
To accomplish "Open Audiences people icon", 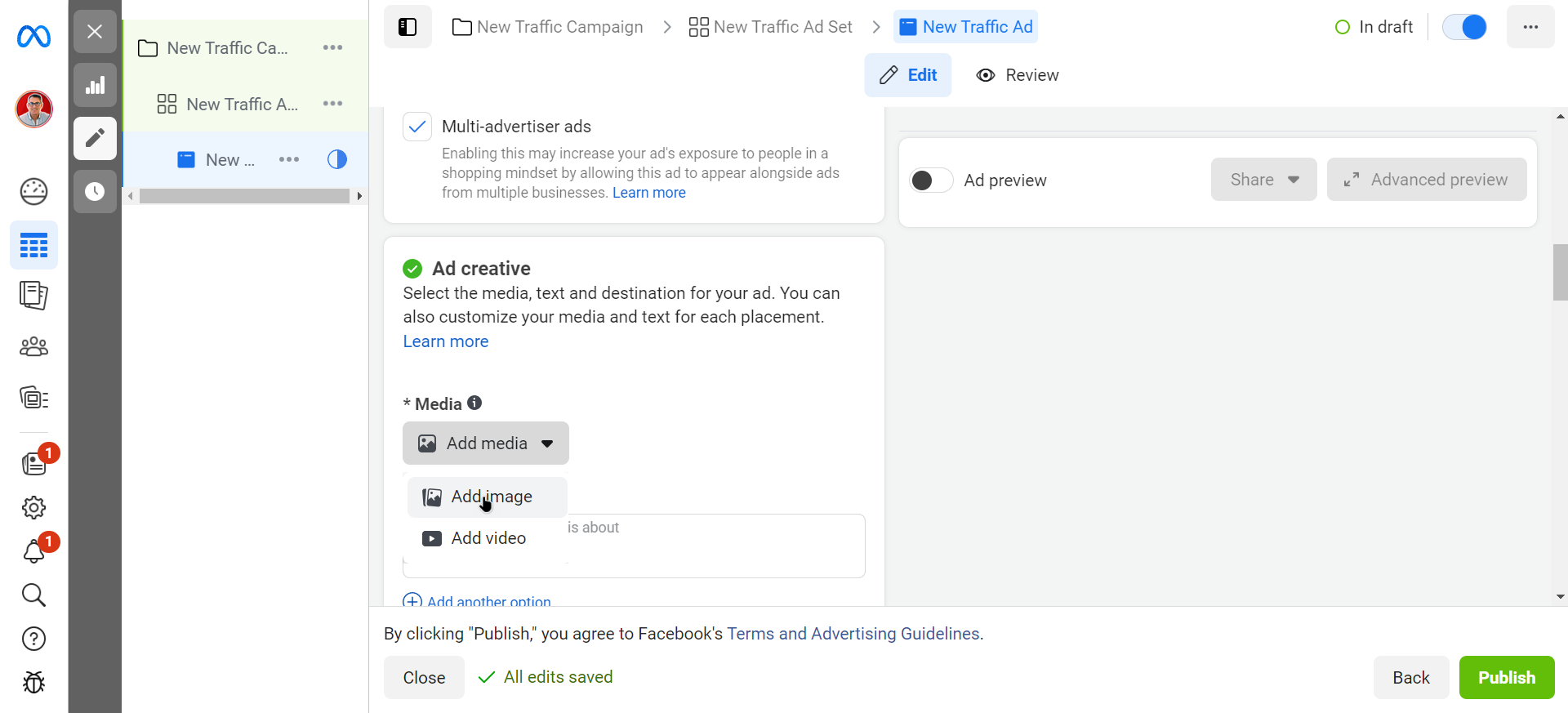I will (33, 347).
